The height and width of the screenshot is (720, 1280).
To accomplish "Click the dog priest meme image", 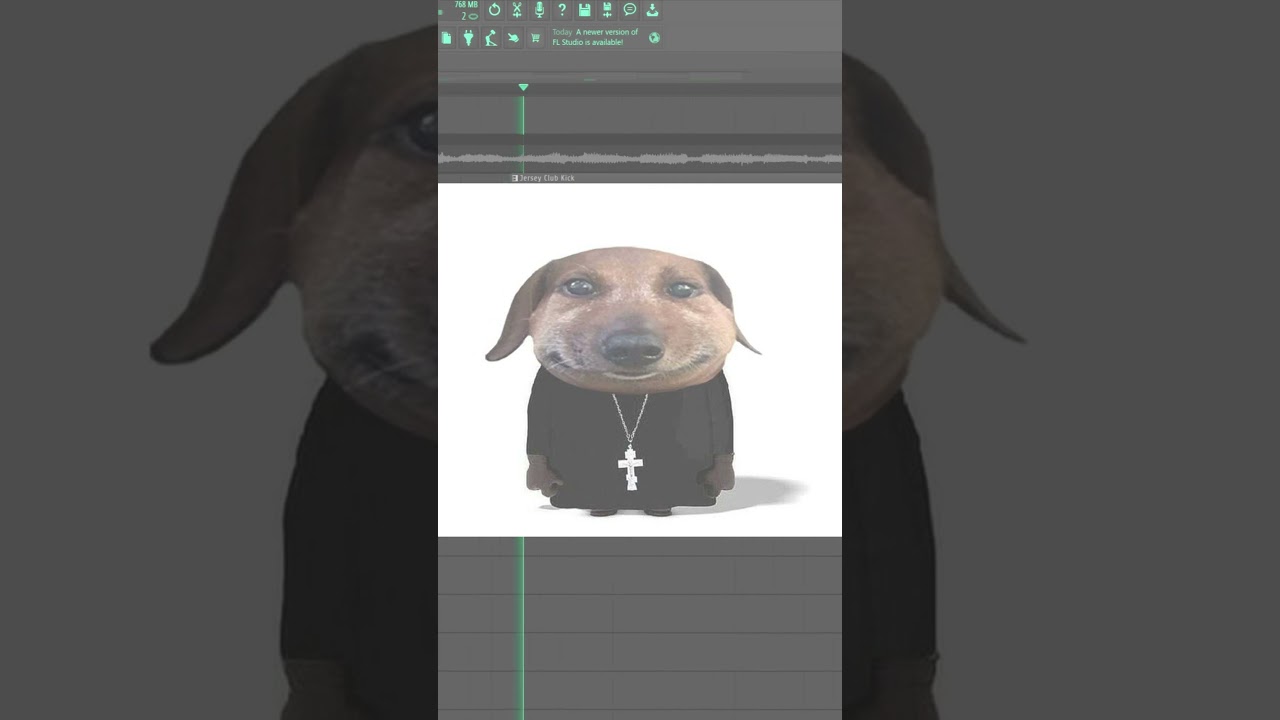I will point(640,360).
